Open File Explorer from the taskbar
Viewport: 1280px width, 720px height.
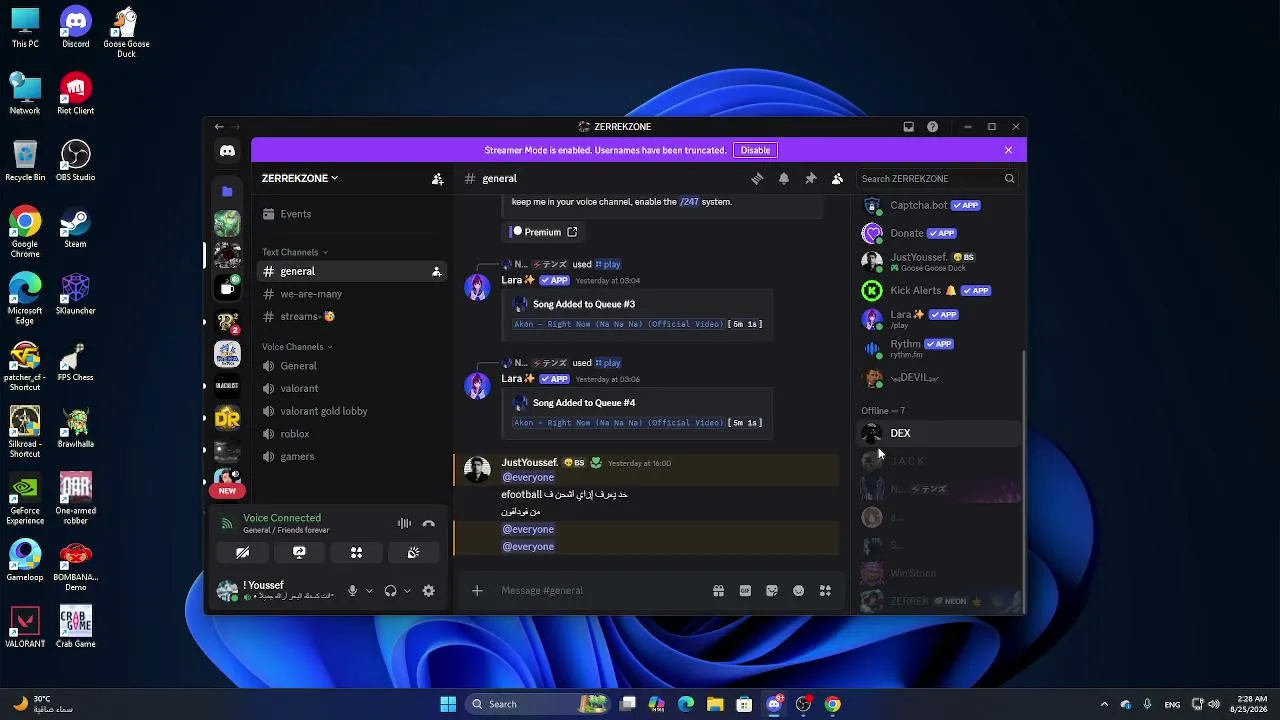715,704
